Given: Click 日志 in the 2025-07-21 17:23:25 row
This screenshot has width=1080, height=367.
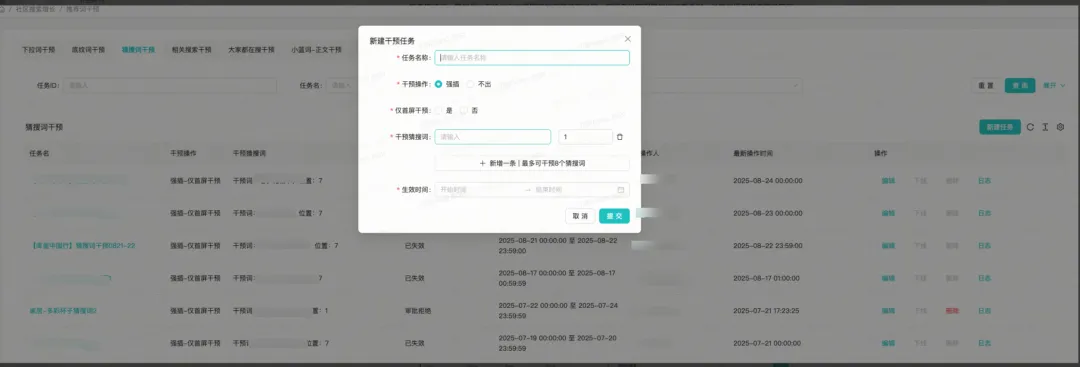Looking at the screenshot, I should coord(984,311).
